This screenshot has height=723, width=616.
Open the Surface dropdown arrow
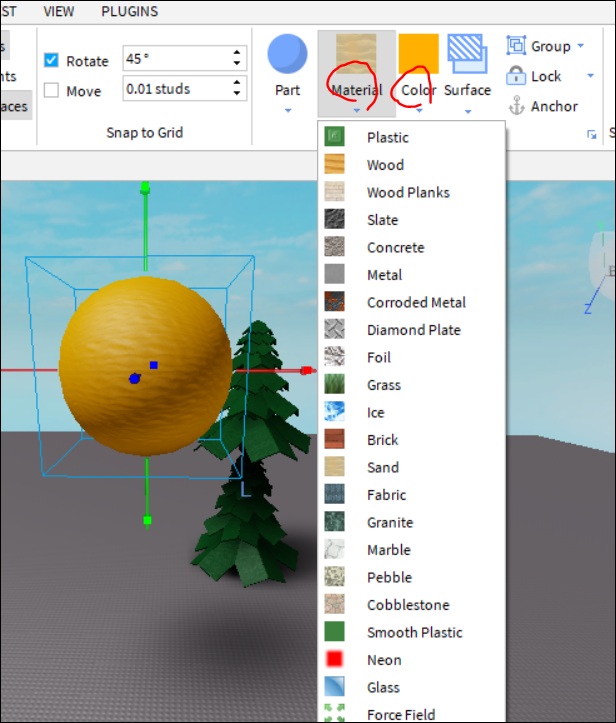point(468,112)
